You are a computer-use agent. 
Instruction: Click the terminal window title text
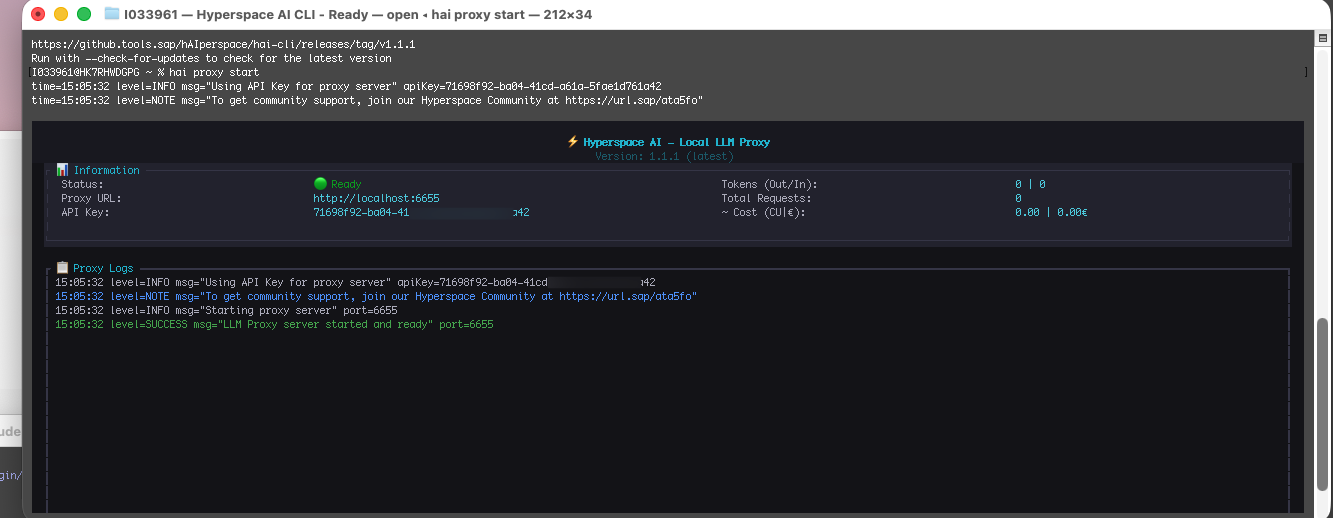coord(357,15)
